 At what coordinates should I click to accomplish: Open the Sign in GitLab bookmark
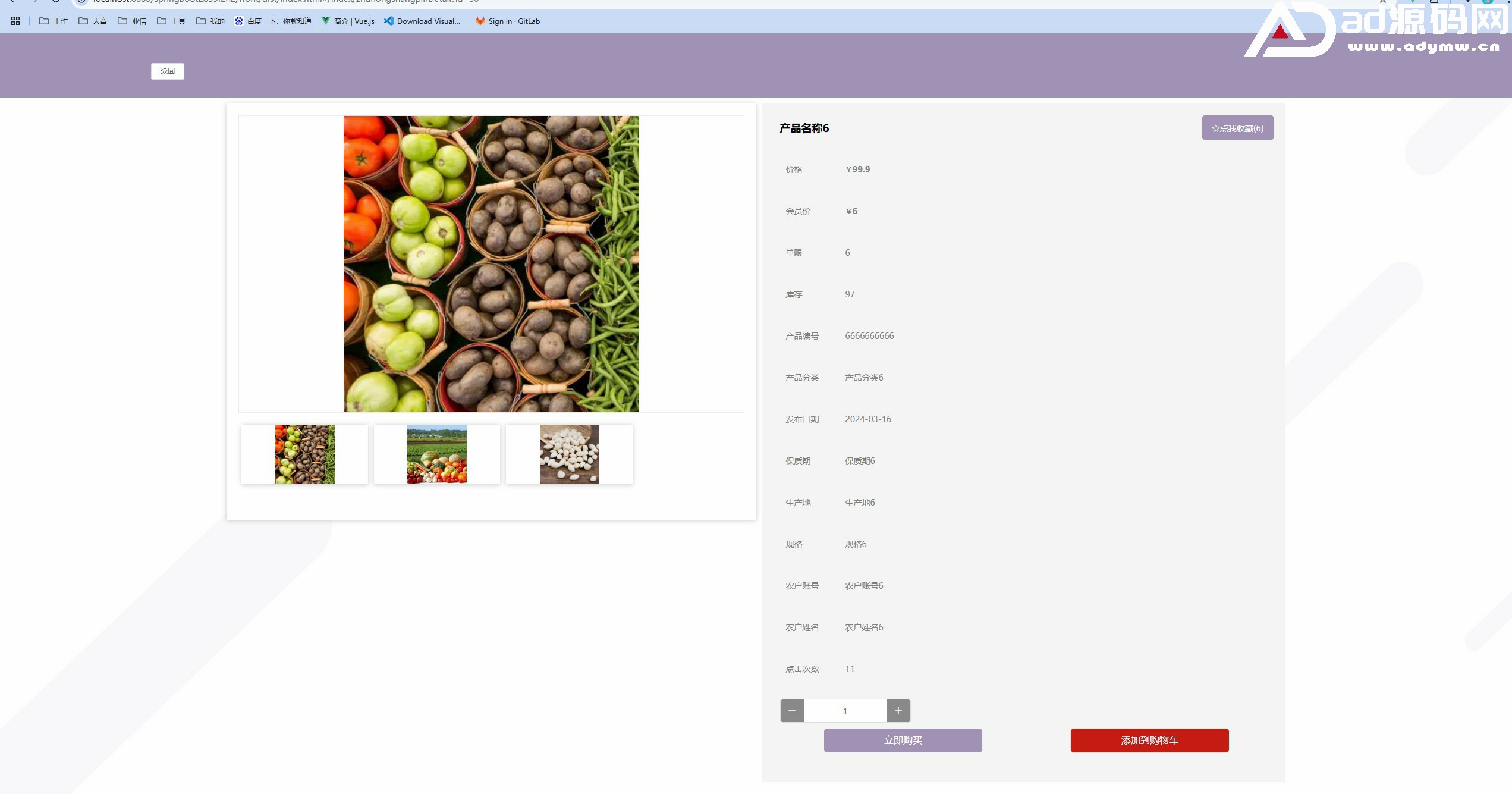(x=508, y=21)
